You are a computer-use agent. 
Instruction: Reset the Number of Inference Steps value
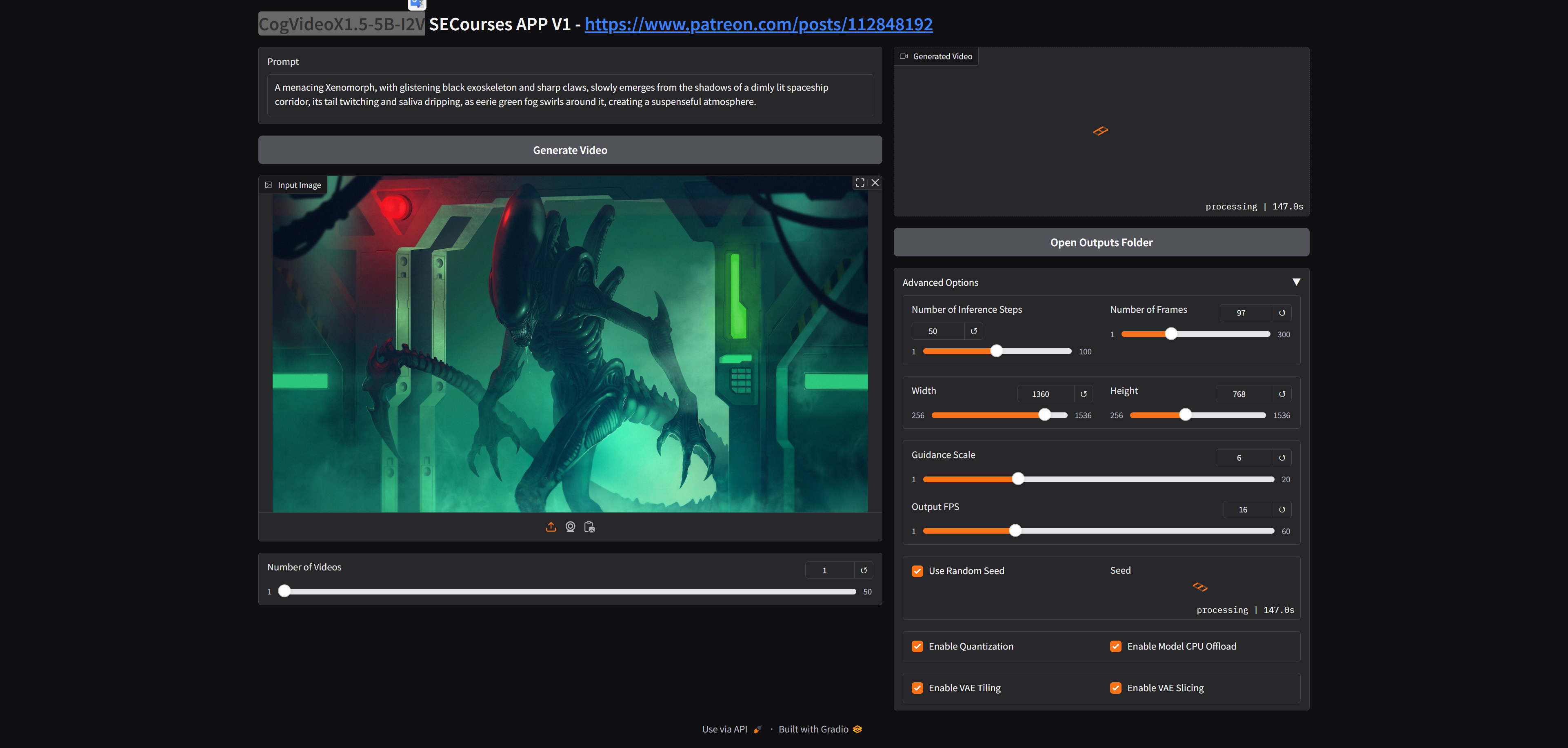[973, 332]
